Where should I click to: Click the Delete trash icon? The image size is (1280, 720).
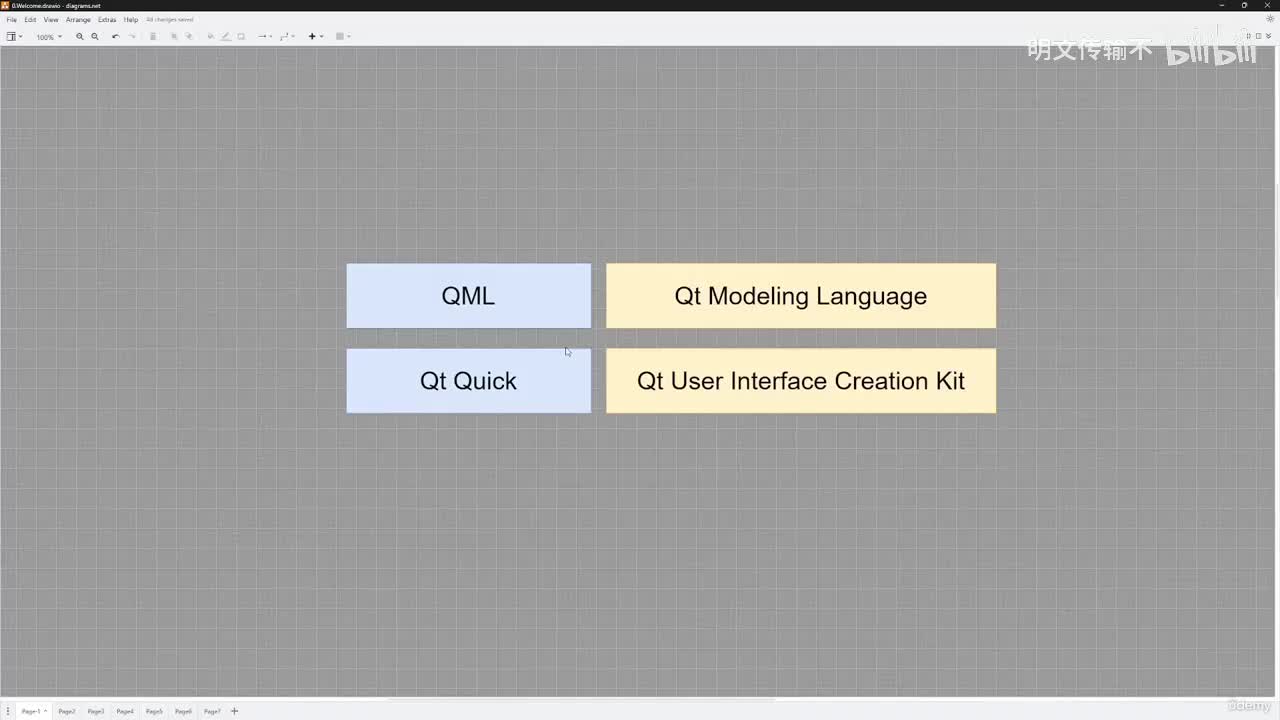(x=153, y=37)
